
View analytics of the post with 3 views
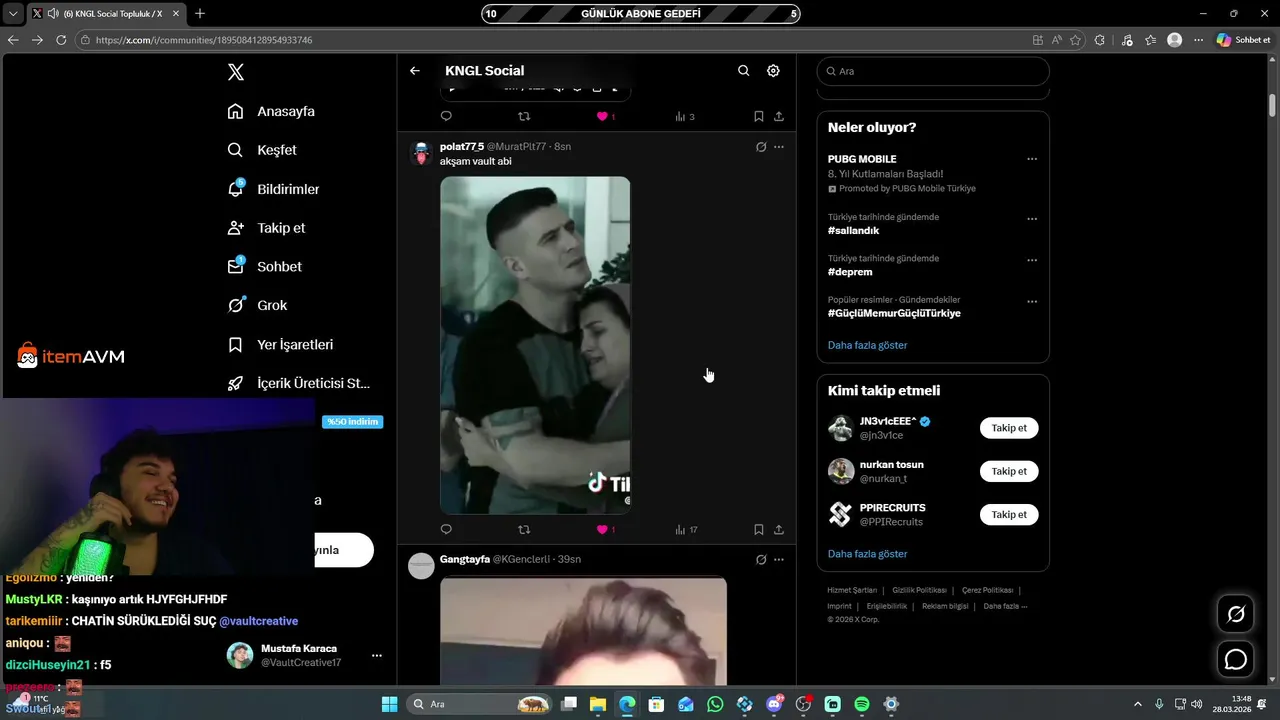coord(685,117)
